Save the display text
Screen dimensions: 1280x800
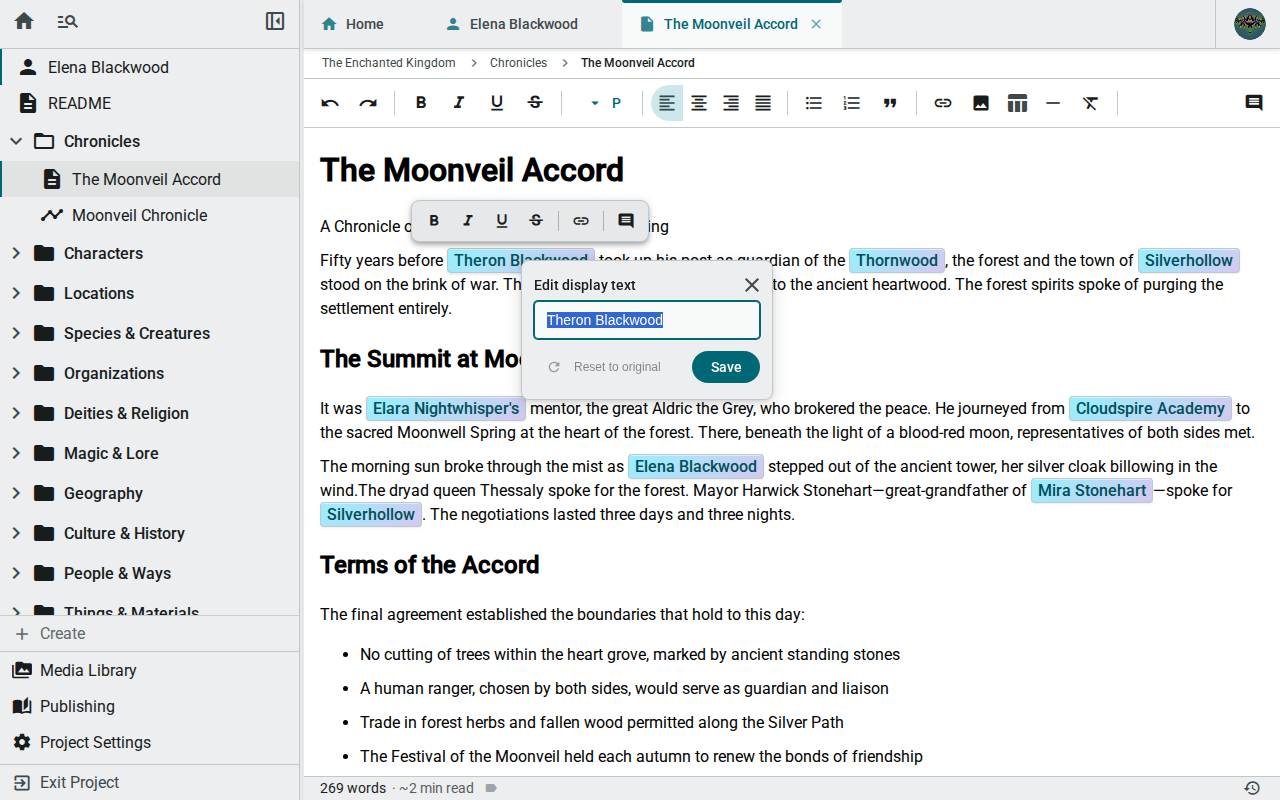(726, 367)
